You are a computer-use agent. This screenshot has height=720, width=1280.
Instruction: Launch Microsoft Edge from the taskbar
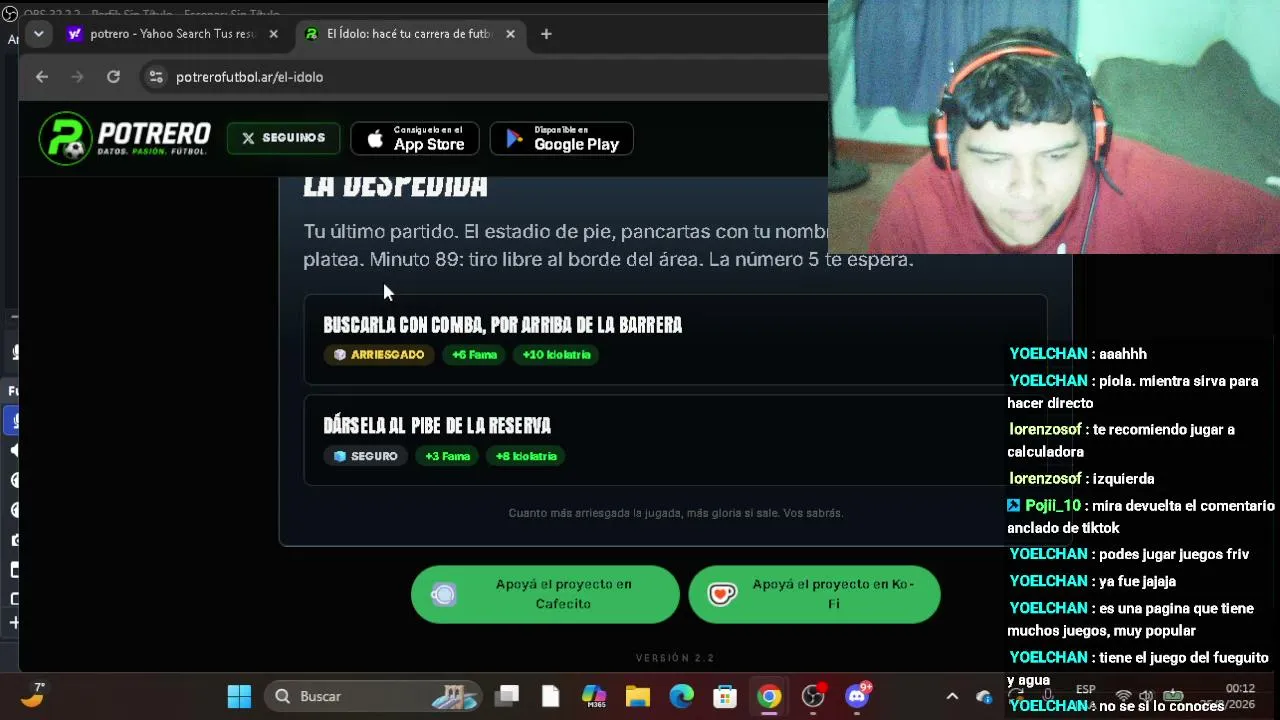(682, 696)
